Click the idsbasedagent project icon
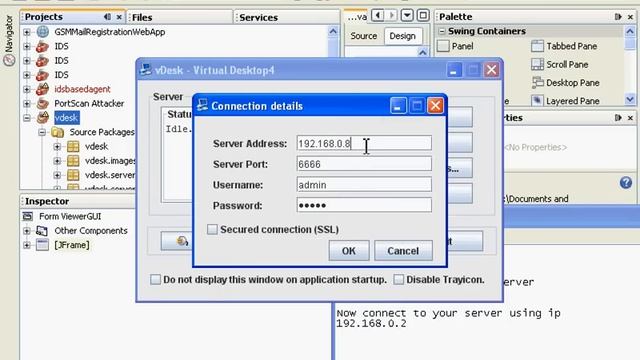This screenshot has height=360, width=640. coord(42,89)
